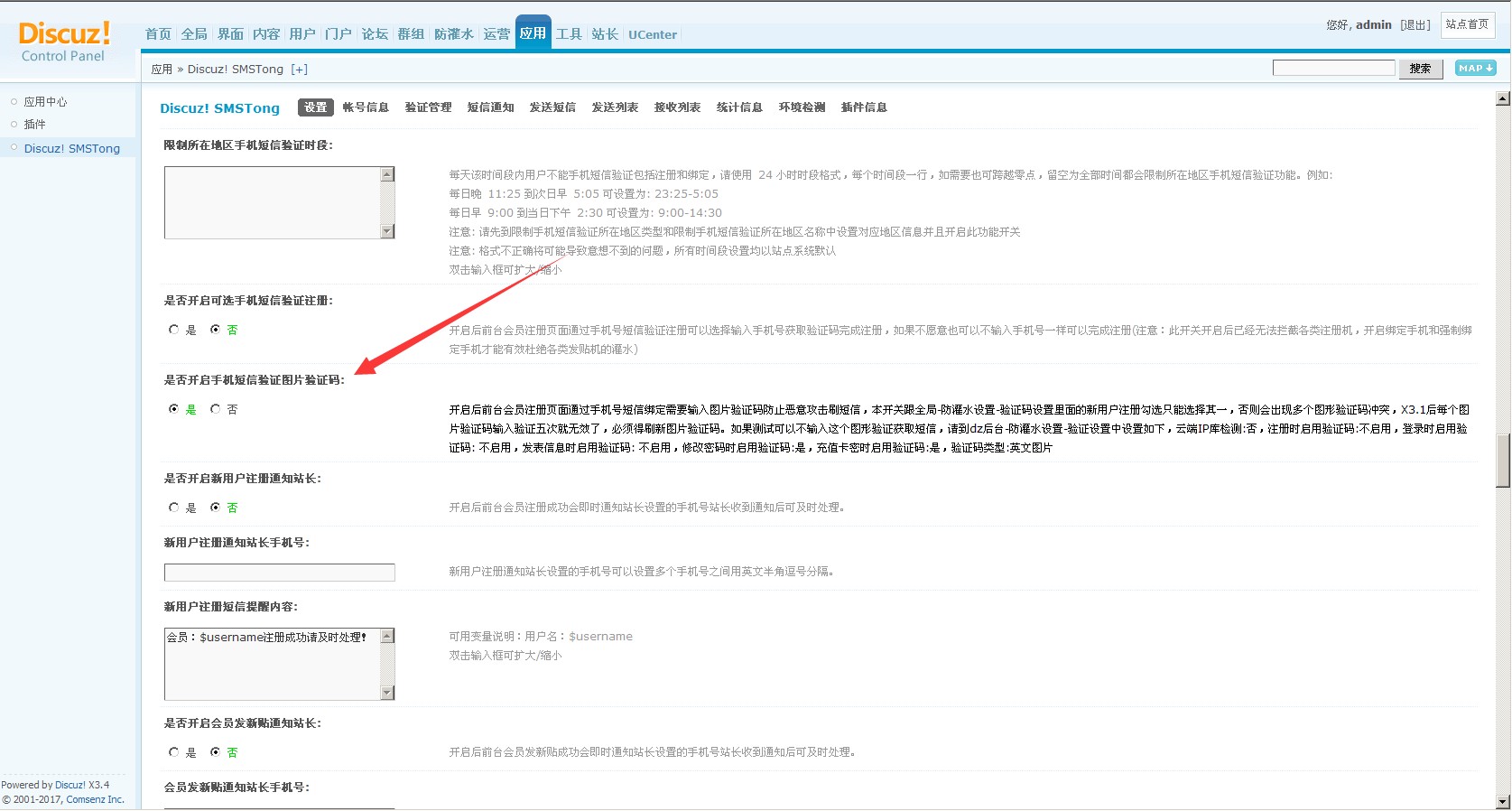
Task: Open the 防灌水 top menu
Action: 454,34
